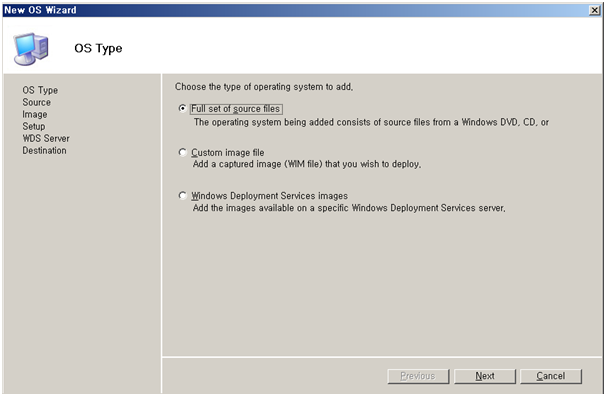The width and height of the screenshot is (606, 396).
Task: Close the New OS Wizard window
Action: [594, 10]
